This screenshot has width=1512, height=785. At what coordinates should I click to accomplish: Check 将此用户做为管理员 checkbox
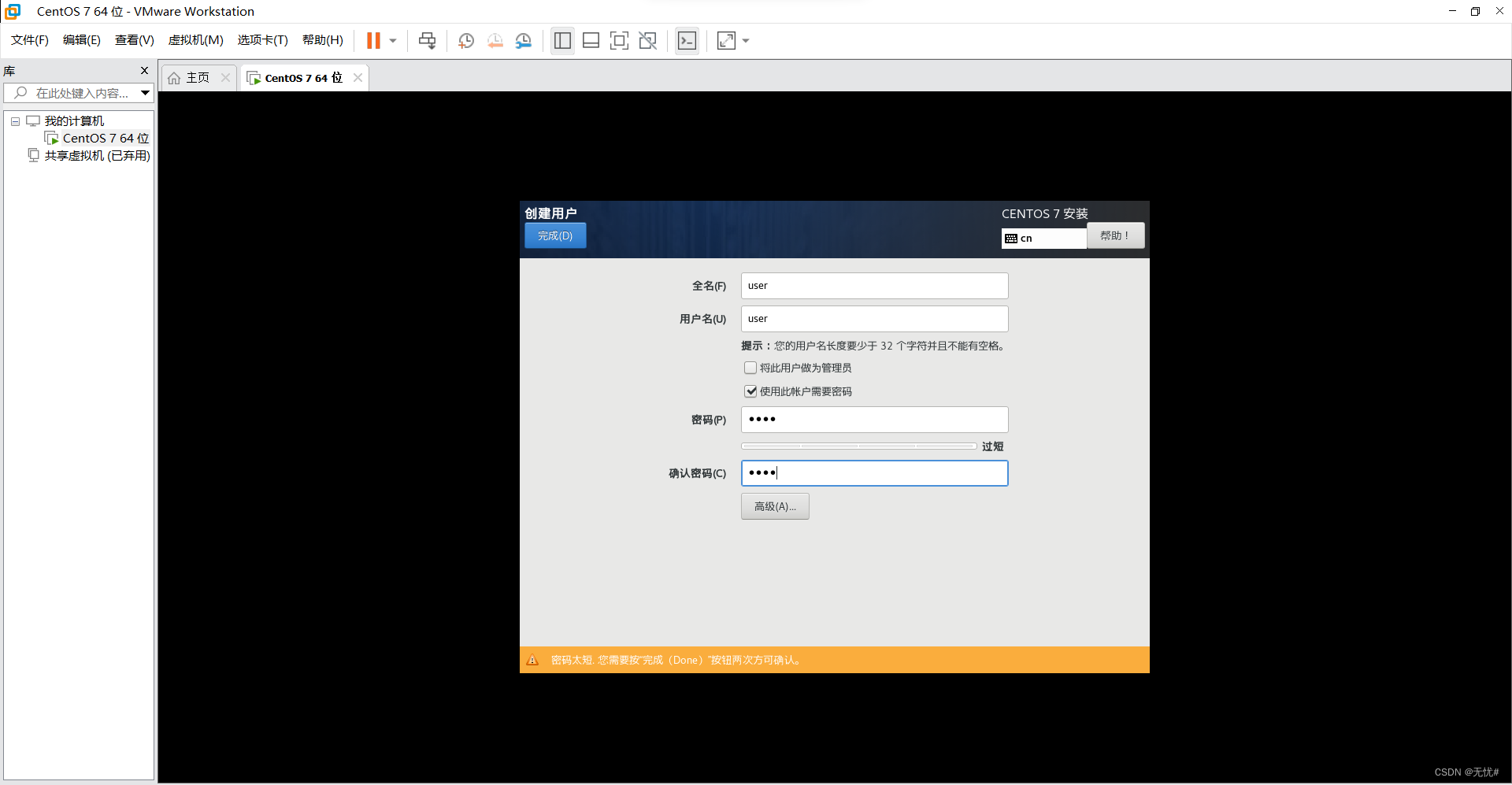[750, 368]
